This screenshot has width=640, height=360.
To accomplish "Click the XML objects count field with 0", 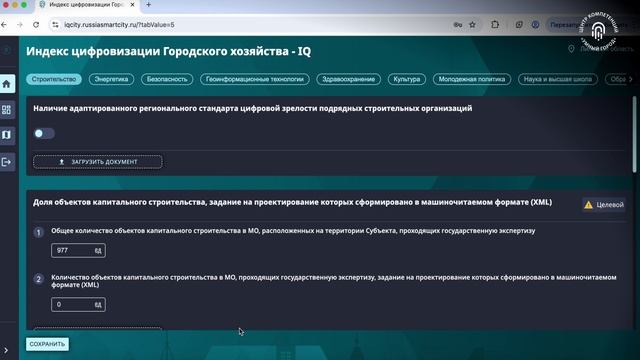I will (x=78, y=304).
